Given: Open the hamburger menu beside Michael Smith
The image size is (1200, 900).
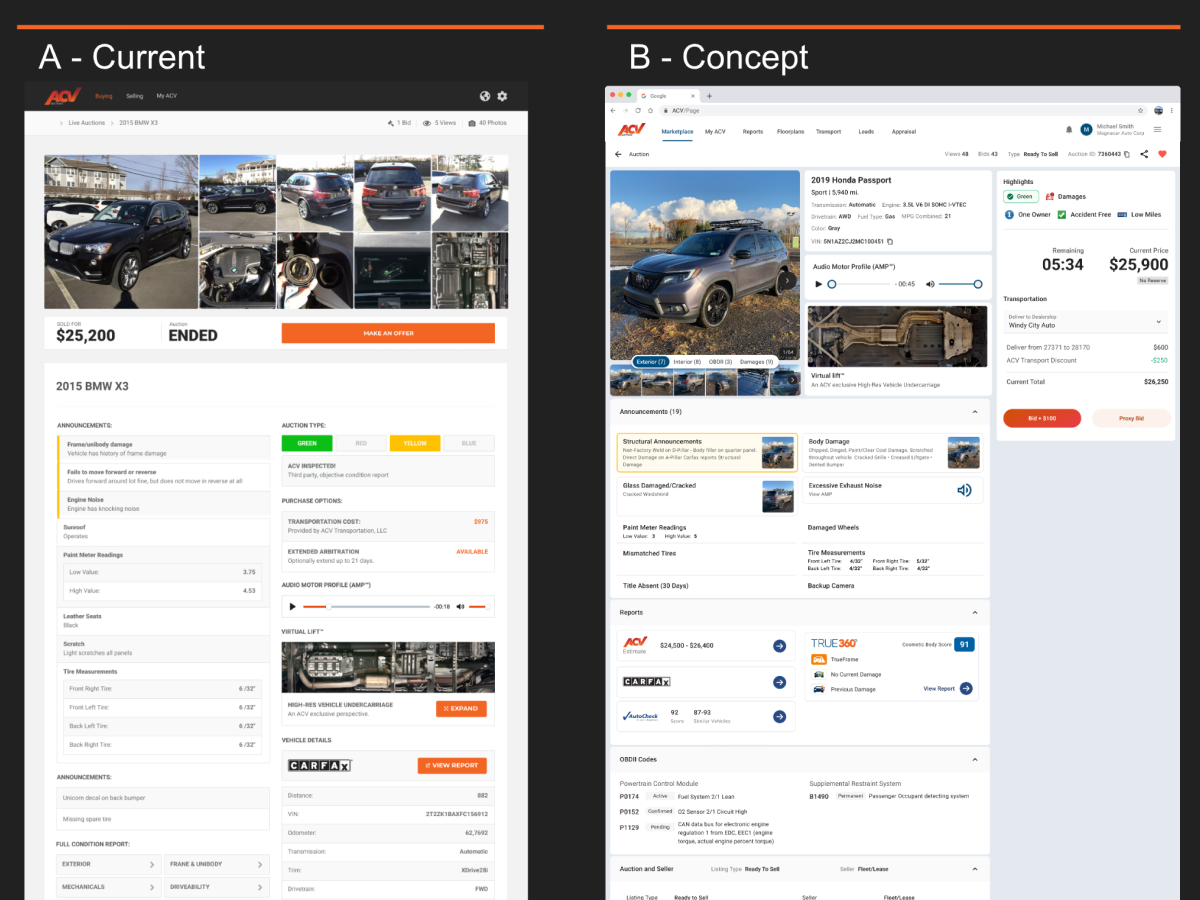Looking at the screenshot, I should click(1158, 131).
